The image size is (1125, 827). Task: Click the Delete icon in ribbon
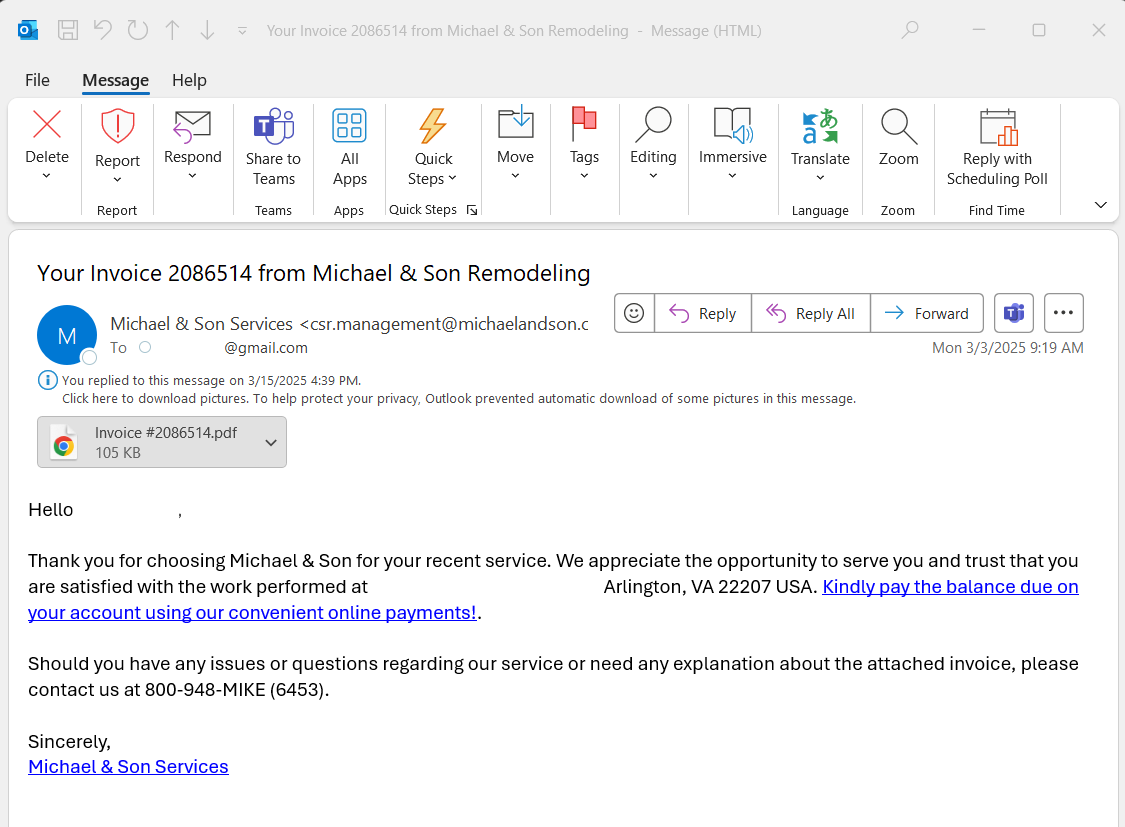(47, 125)
